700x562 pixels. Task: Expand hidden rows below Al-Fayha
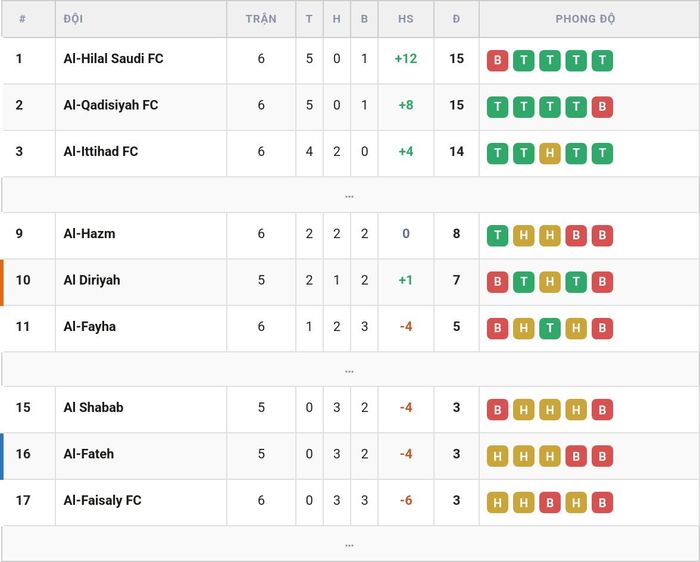point(350,370)
